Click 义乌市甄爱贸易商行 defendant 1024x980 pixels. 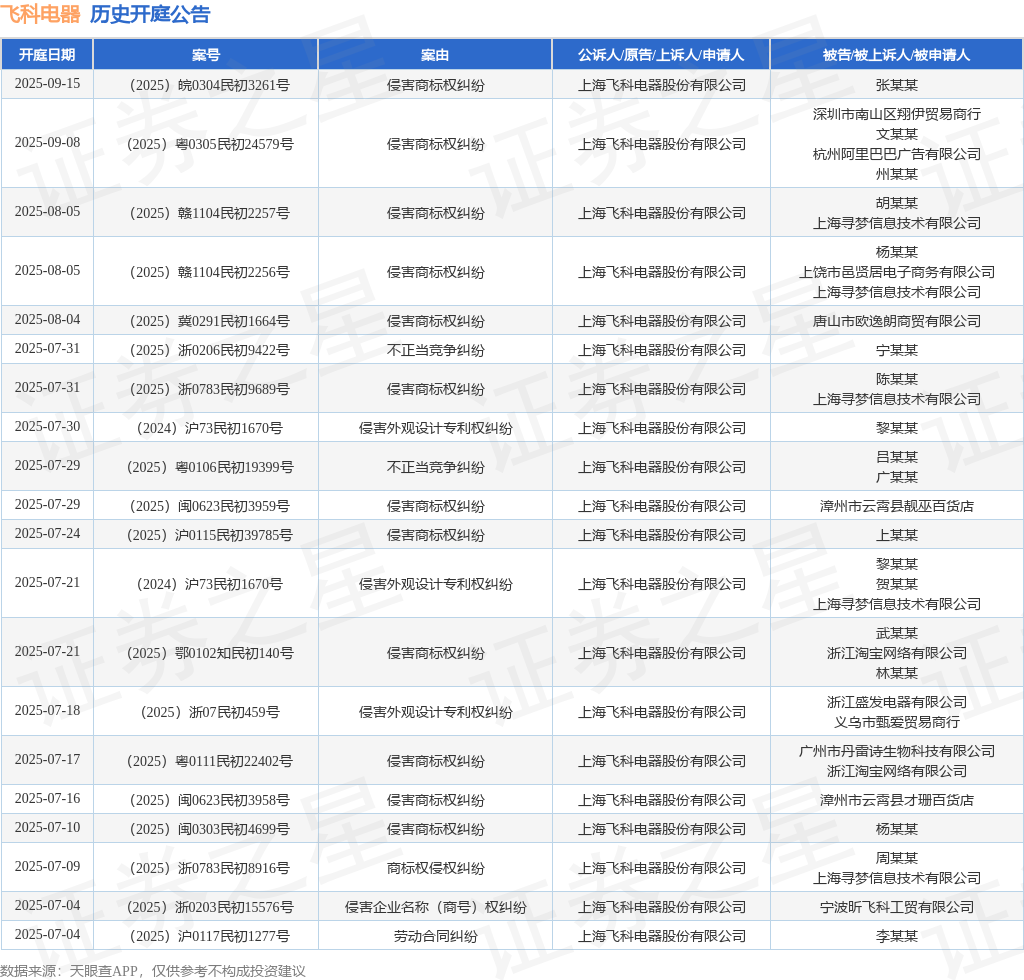[x=897, y=722]
